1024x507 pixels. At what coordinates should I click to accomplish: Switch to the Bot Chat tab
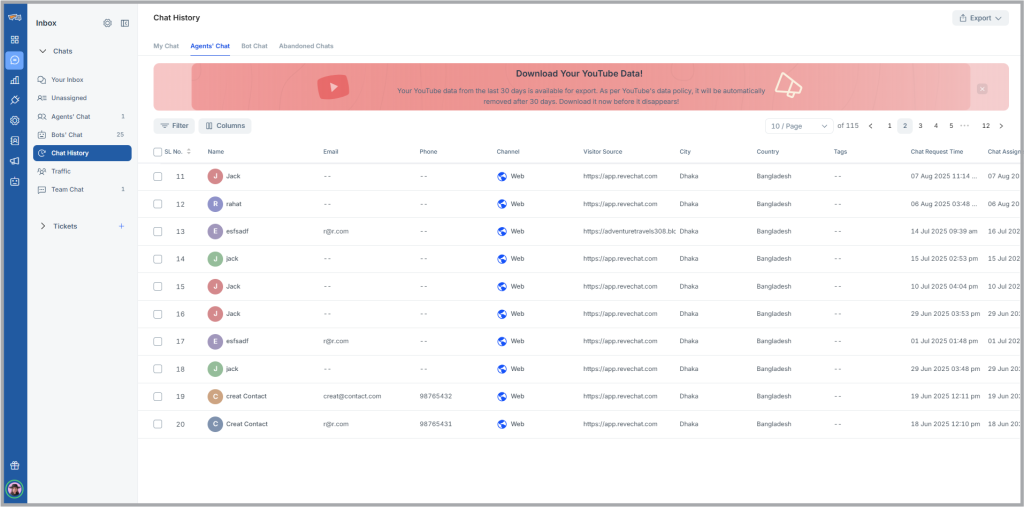pos(254,46)
